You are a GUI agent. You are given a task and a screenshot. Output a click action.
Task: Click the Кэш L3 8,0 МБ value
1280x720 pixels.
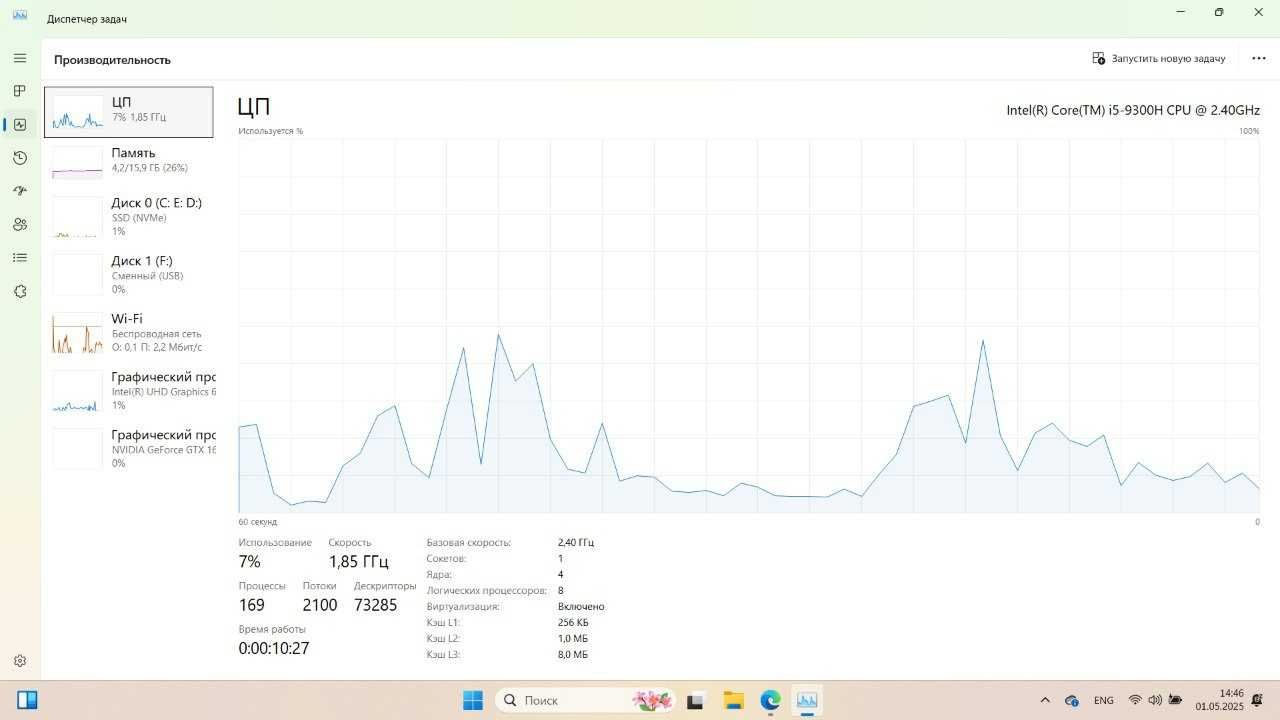pos(573,654)
